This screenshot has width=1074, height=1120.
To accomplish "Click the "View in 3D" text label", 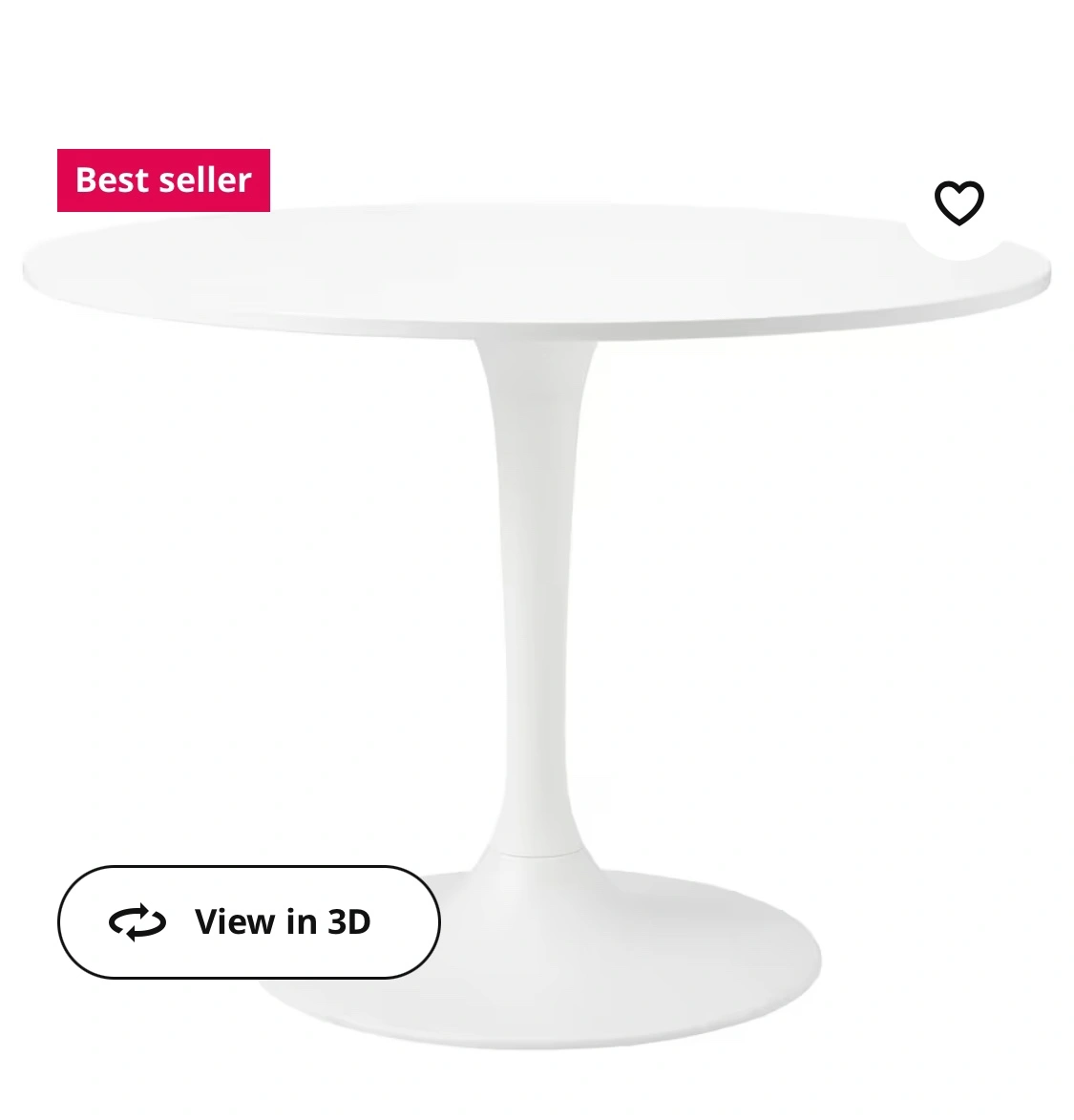I will tap(283, 922).
